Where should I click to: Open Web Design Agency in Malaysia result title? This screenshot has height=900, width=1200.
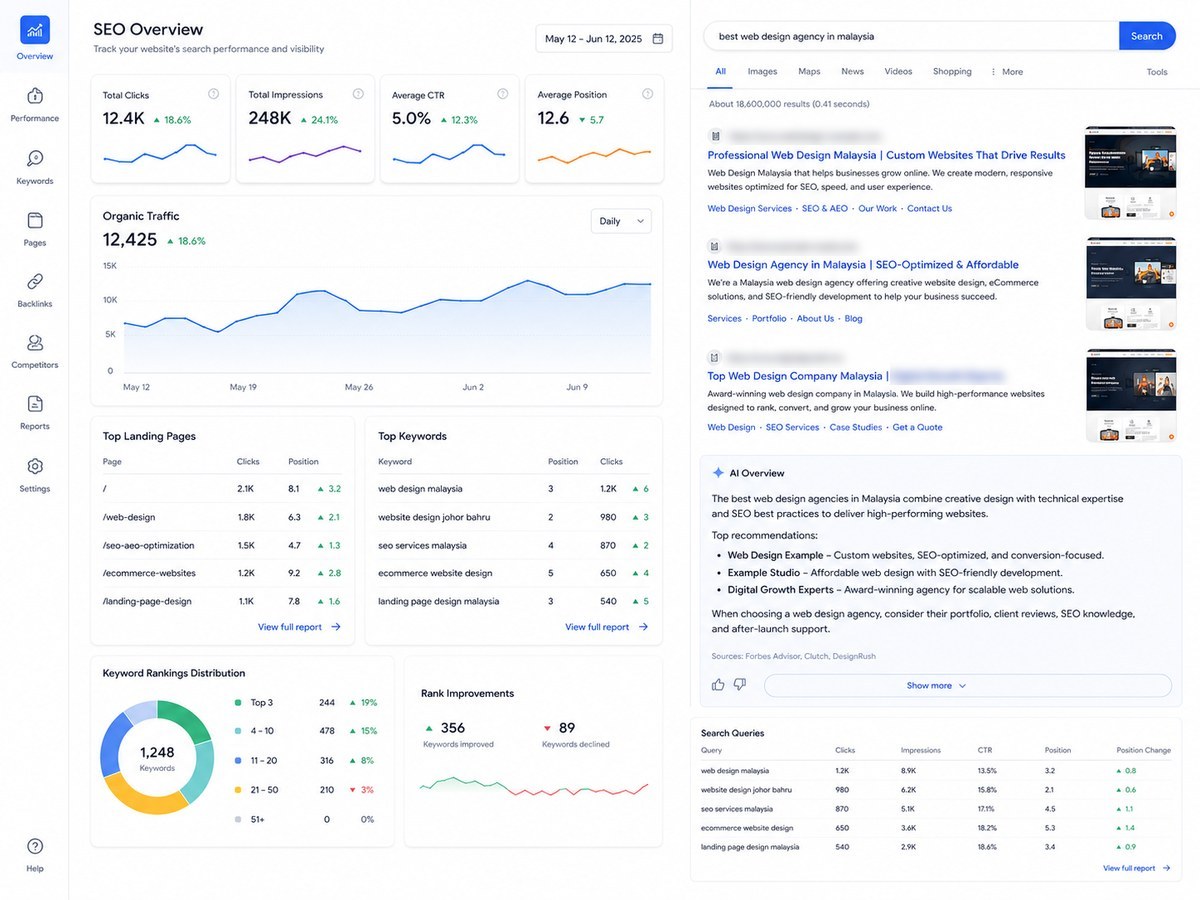pos(863,265)
